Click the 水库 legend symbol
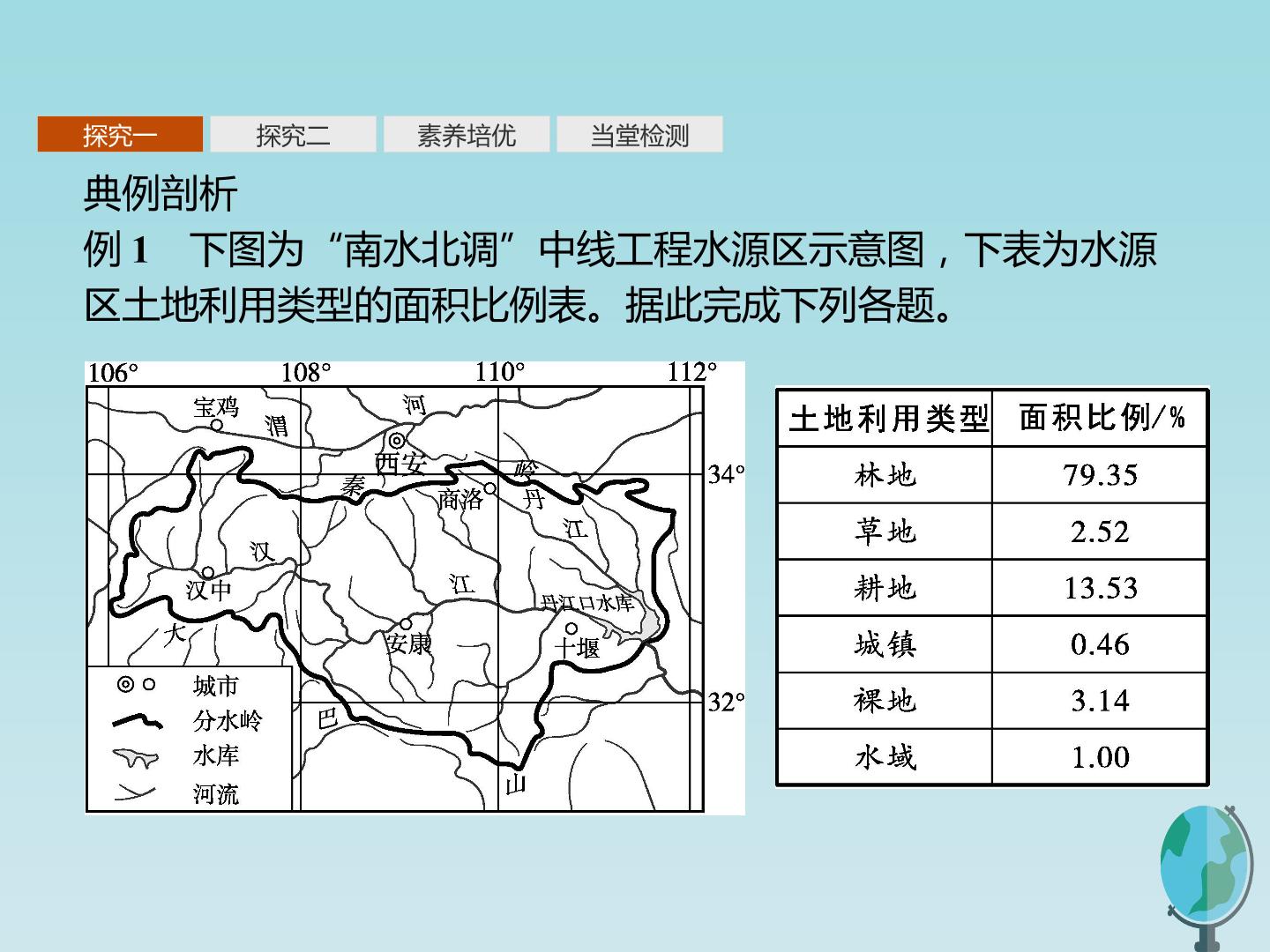 pos(135,758)
